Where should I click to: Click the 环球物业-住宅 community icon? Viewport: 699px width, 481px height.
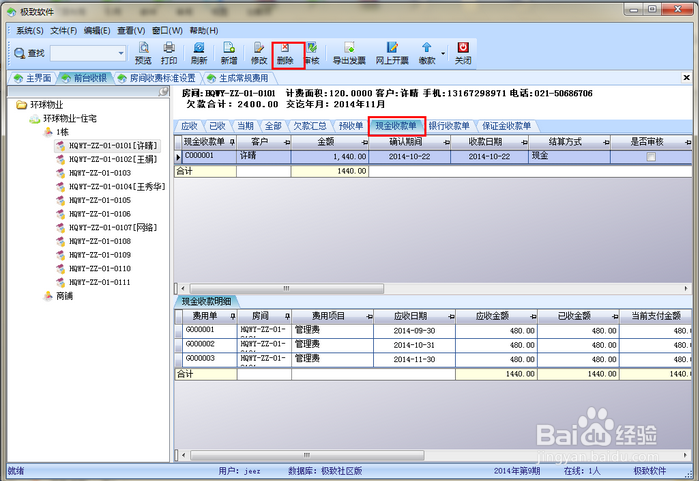[35, 119]
